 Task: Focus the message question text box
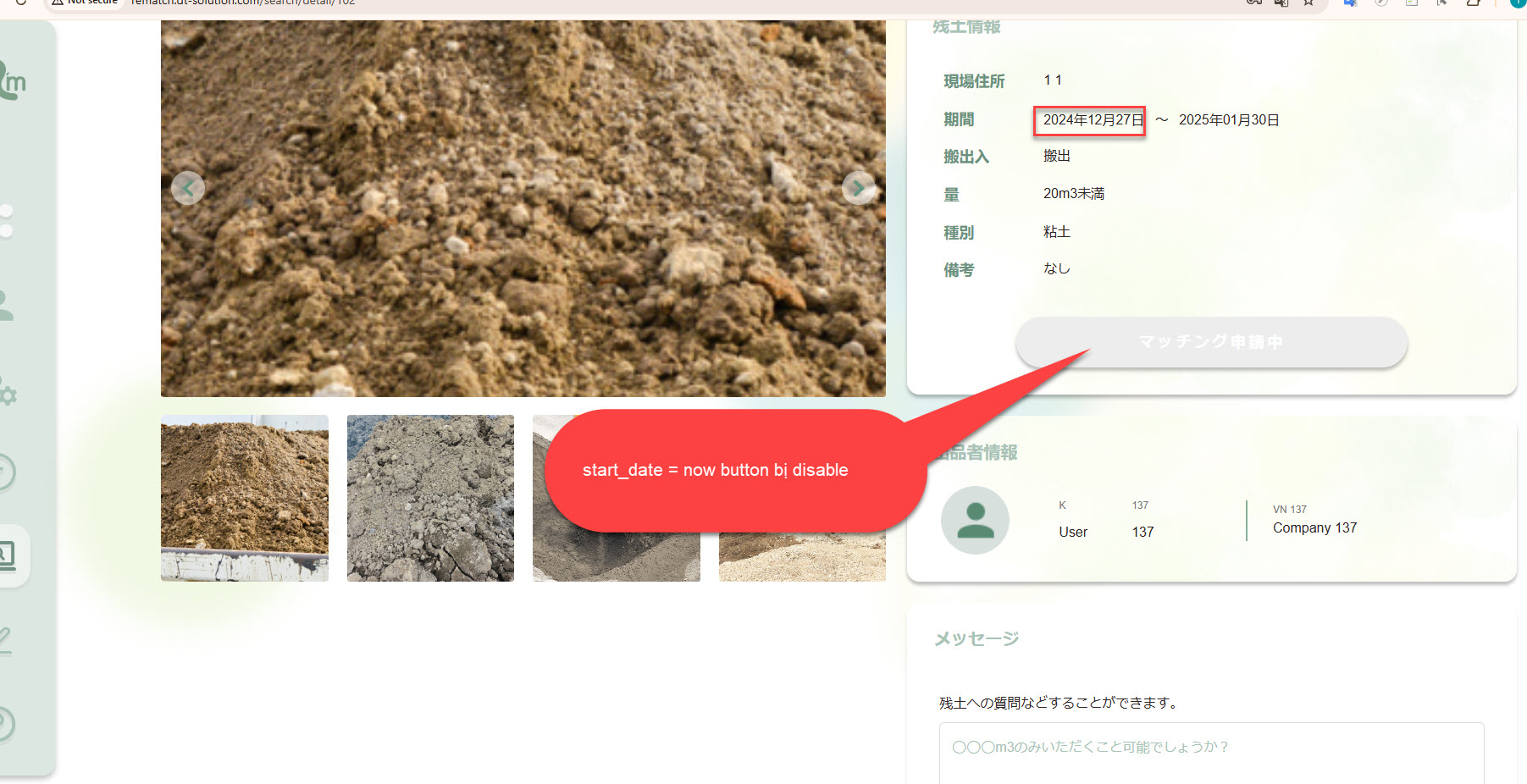[x=1211, y=753]
